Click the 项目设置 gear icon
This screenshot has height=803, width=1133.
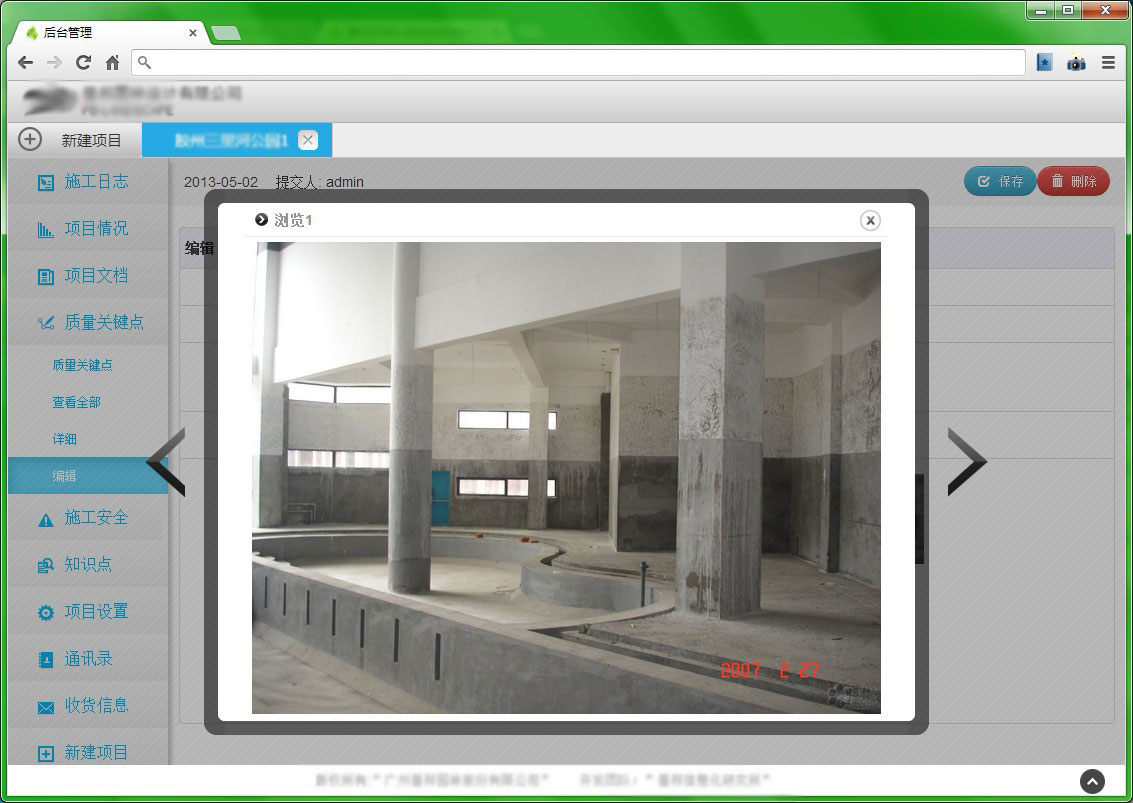pos(46,613)
